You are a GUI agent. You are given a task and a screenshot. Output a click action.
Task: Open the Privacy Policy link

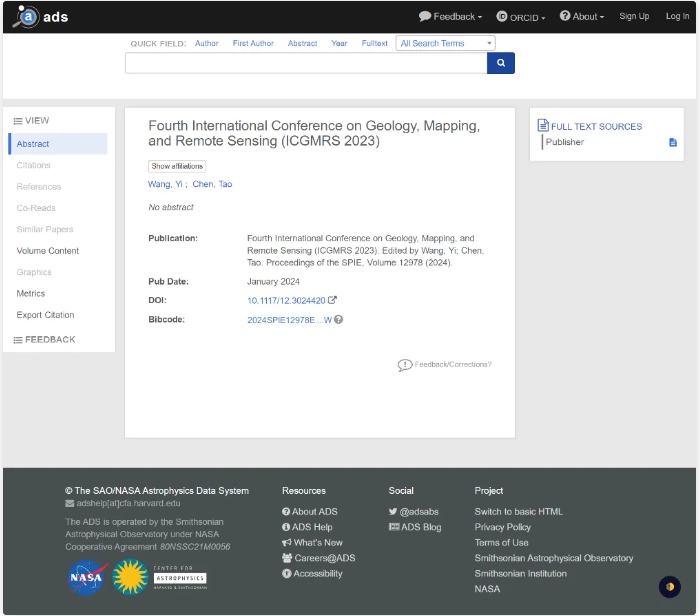pyautogui.click(x=503, y=527)
